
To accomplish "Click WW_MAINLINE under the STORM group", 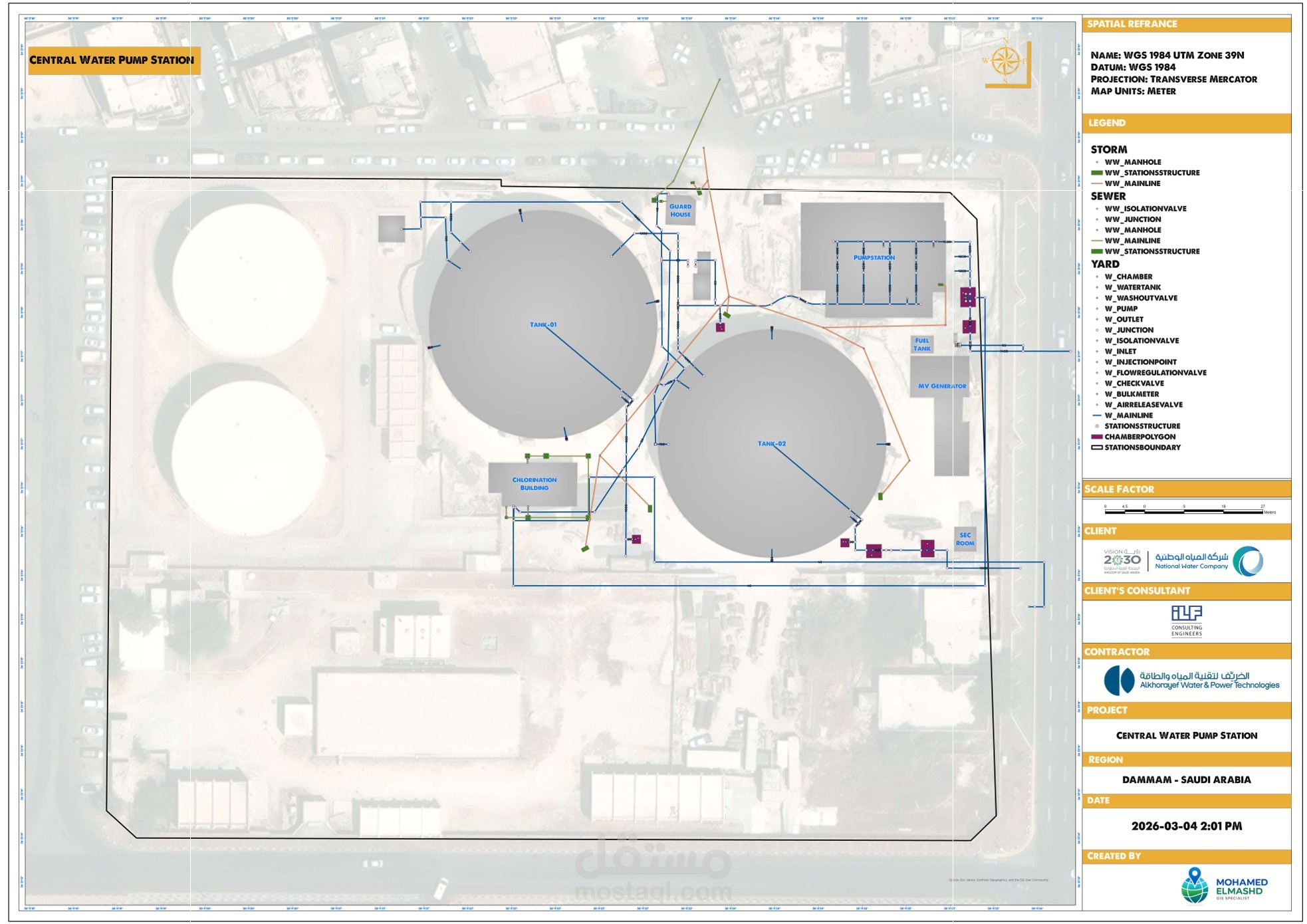I will [x=1132, y=183].
